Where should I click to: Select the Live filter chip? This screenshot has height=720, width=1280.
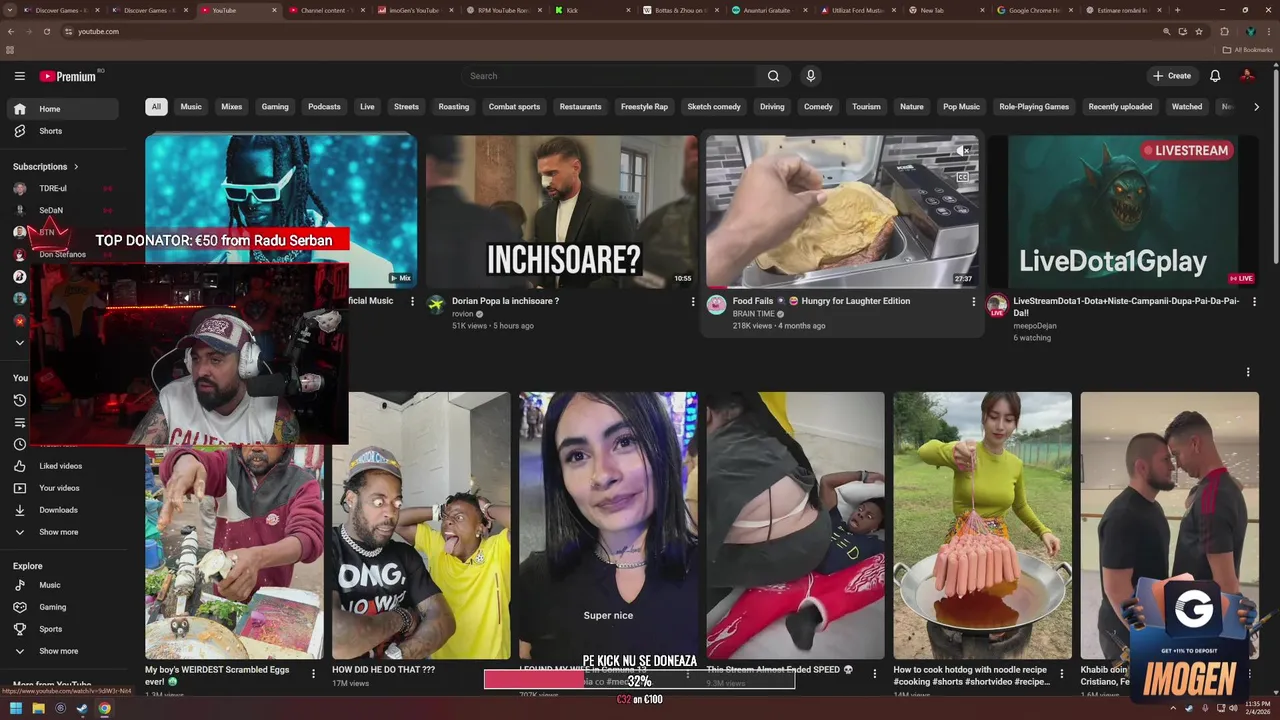(x=367, y=107)
